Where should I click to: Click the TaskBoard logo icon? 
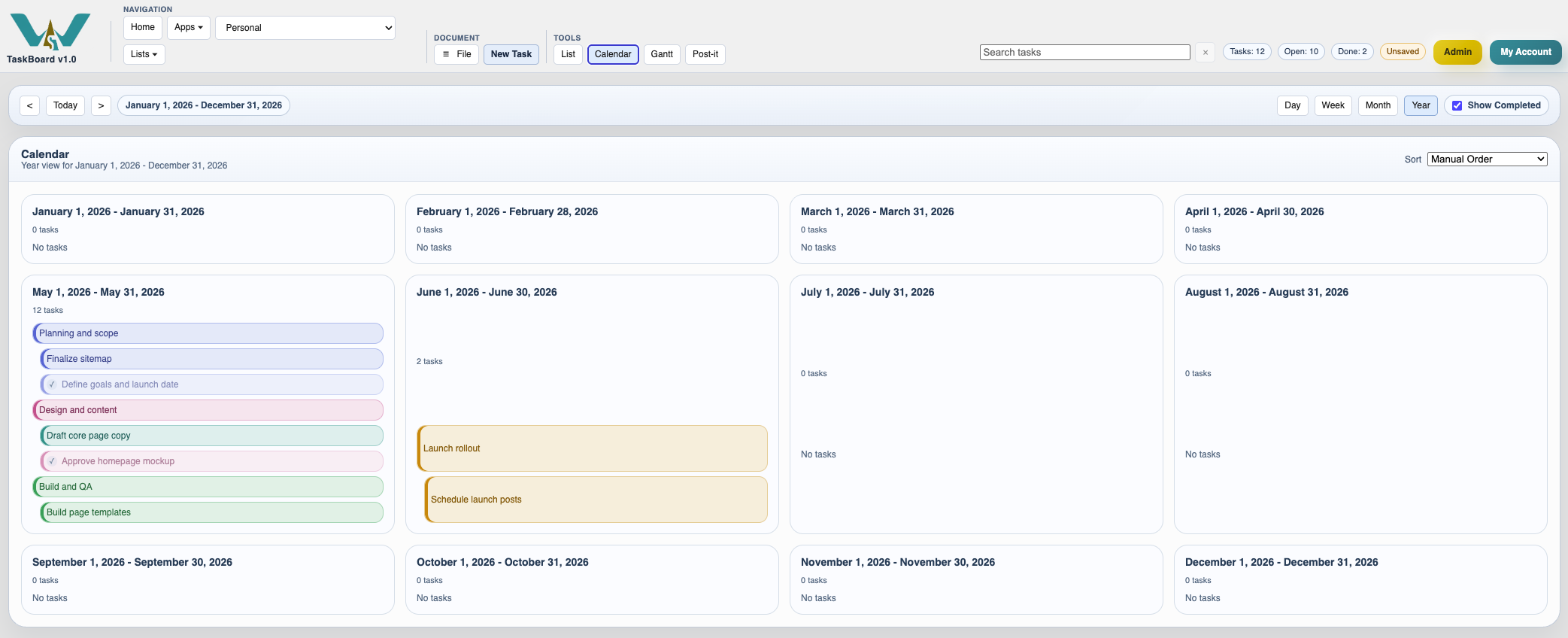click(50, 32)
